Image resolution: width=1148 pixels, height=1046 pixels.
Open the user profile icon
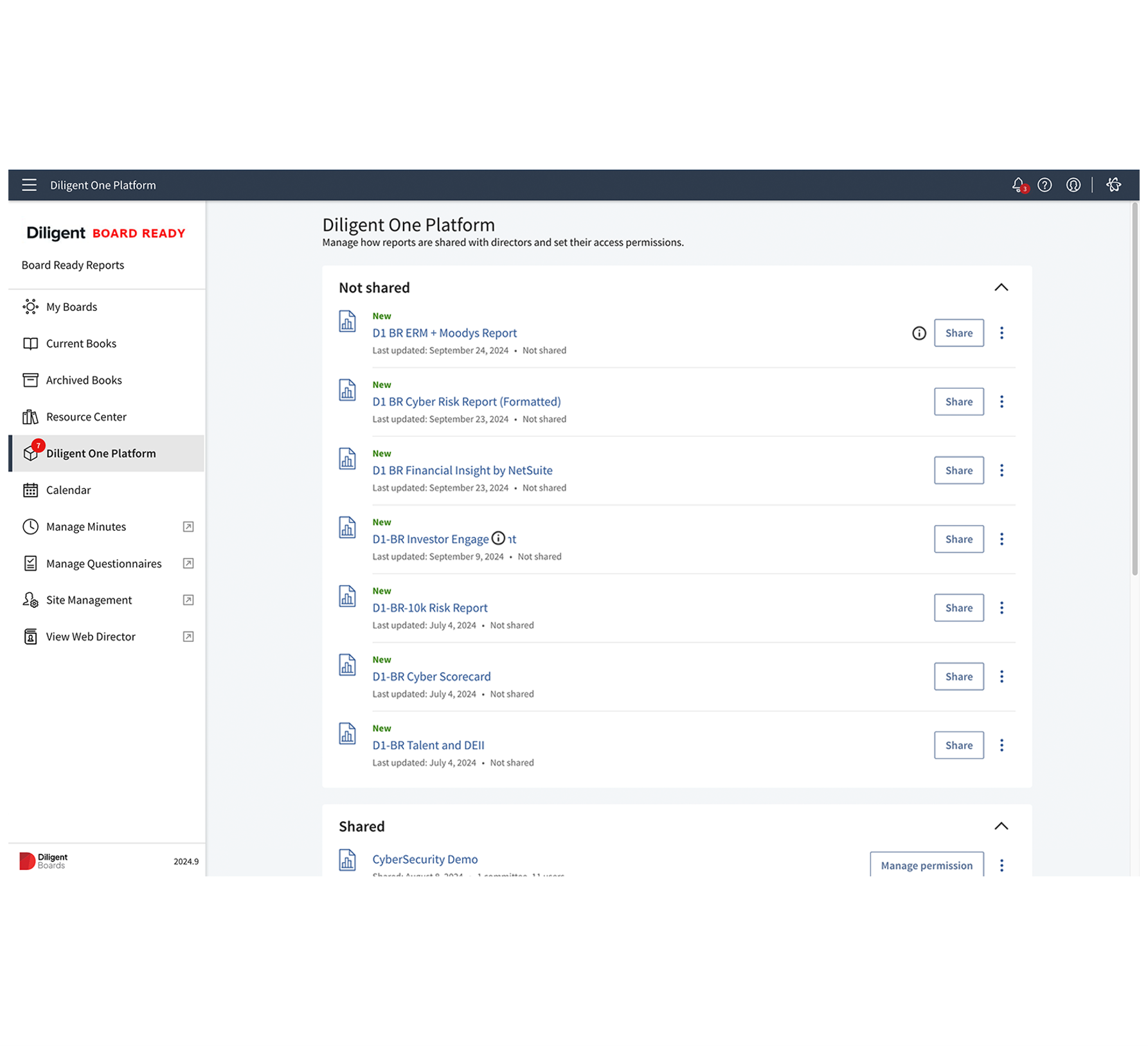click(1073, 185)
